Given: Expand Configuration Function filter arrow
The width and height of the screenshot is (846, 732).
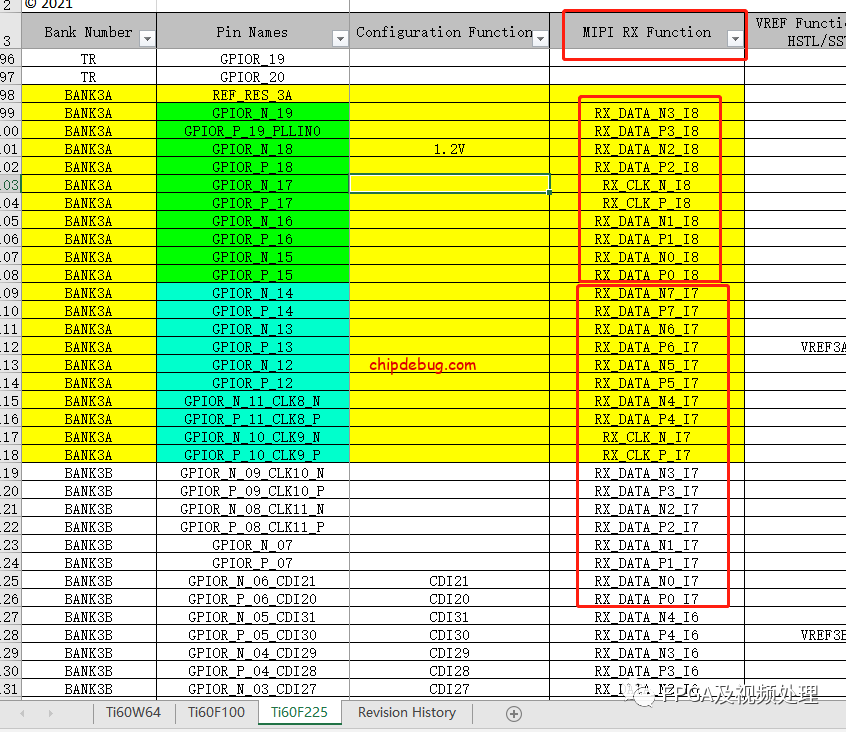Looking at the screenshot, I should [541, 38].
